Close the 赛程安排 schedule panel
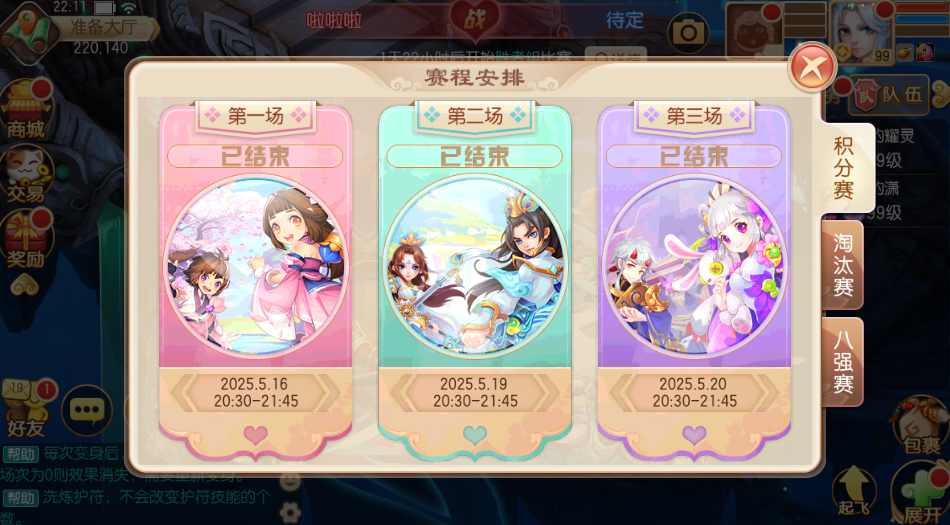Screen dimensions: 950x525 (812, 67)
